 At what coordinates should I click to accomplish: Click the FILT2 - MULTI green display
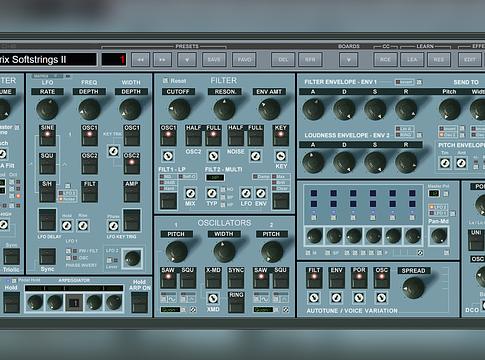(215, 178)
